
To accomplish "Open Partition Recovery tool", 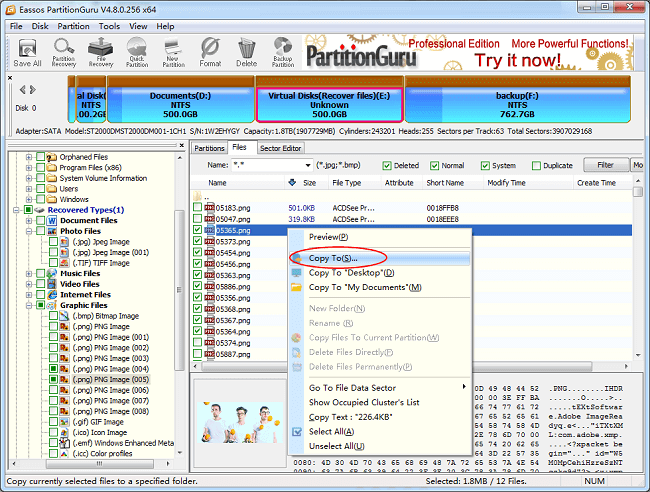I will point(64,53).
